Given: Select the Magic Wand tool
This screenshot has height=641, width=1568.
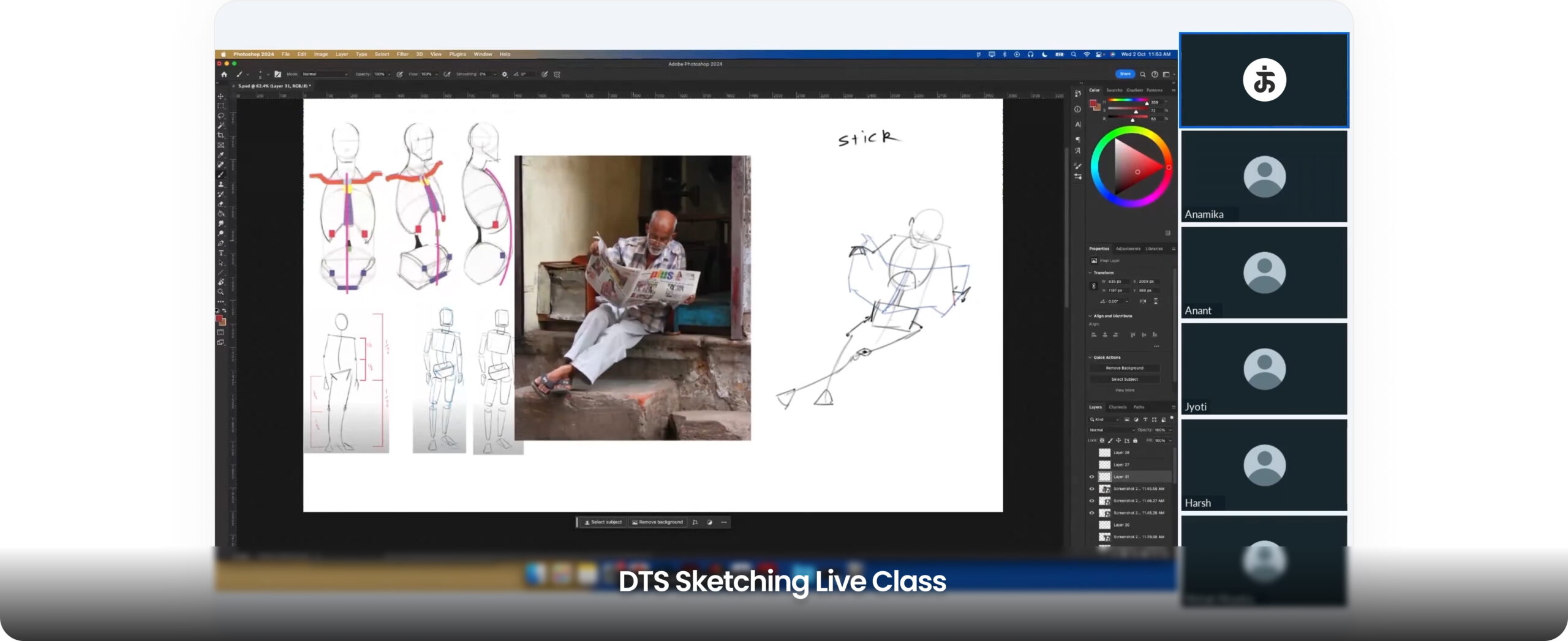Looking at the screenshot, I should (x=221, y=126).
